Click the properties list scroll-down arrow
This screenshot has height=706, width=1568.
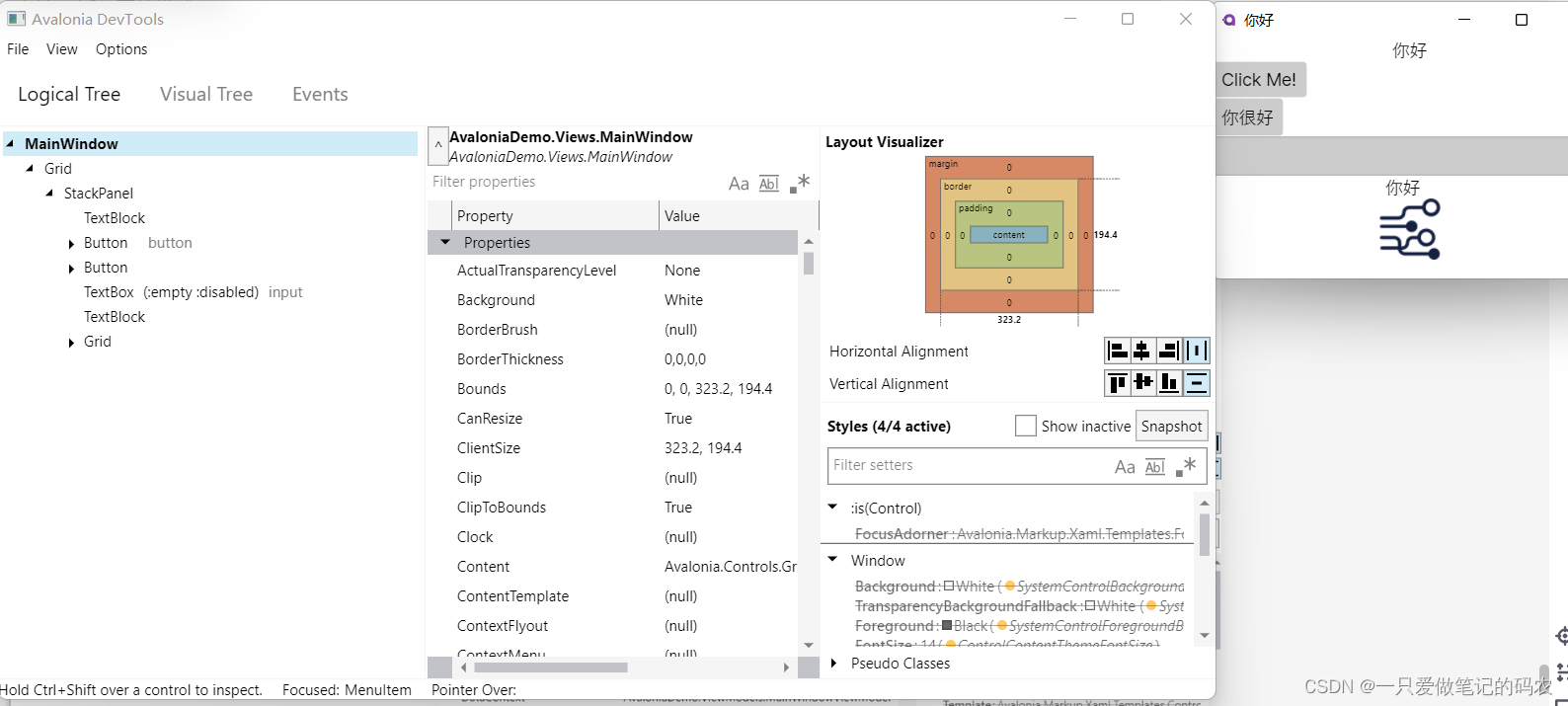tap(809, 645)
